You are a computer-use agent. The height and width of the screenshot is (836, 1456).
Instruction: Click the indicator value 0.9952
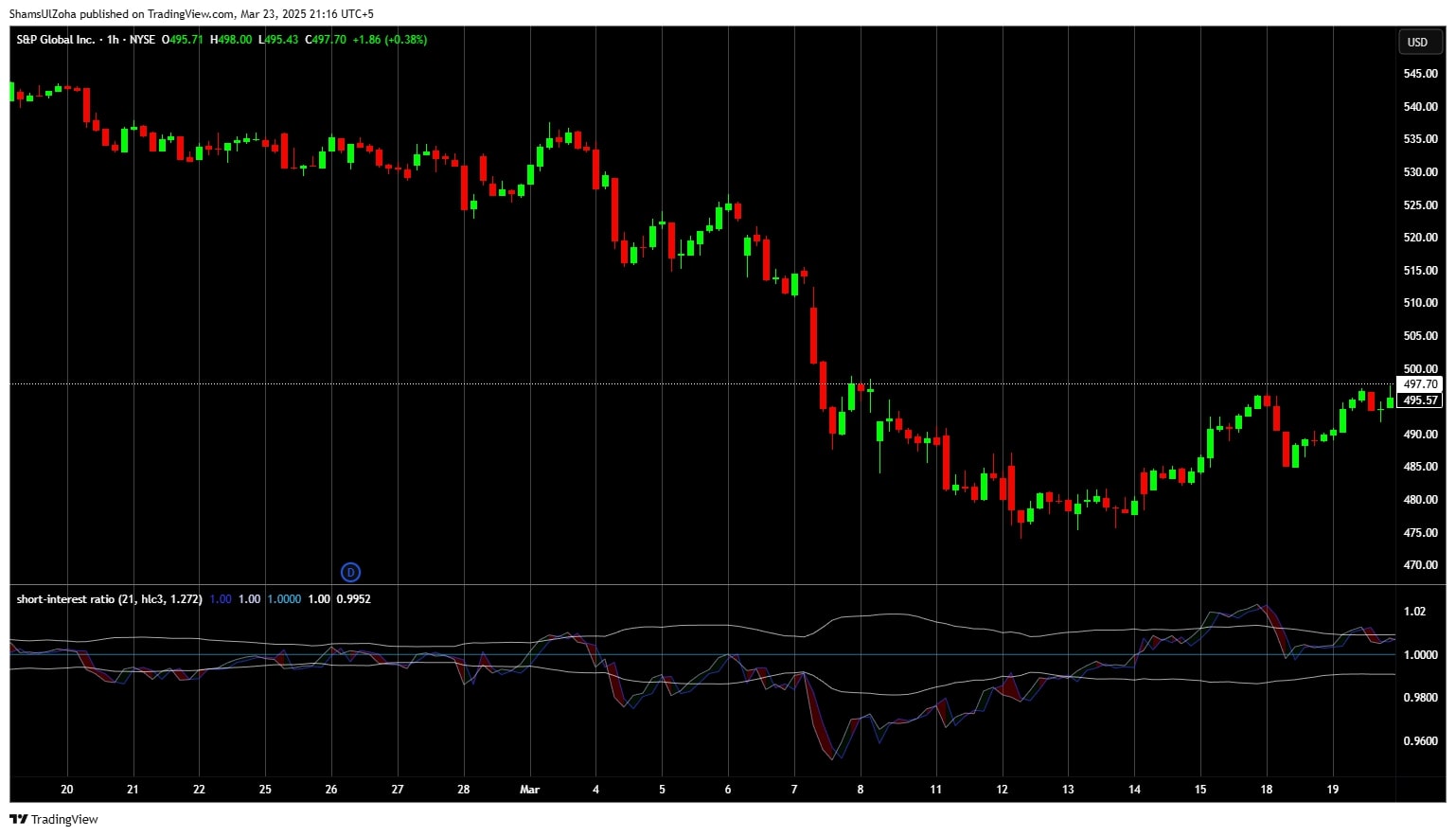355,598
